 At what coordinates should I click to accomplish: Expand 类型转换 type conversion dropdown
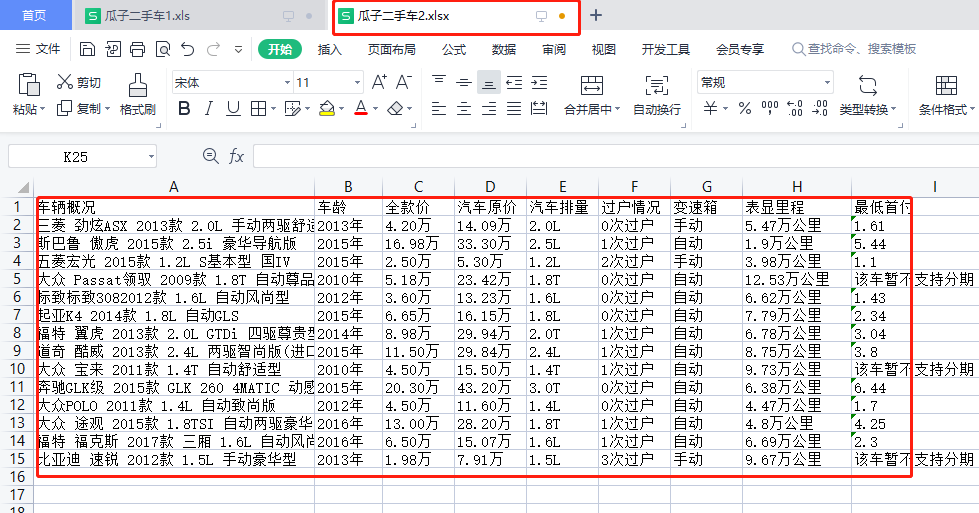coord(893,109)
